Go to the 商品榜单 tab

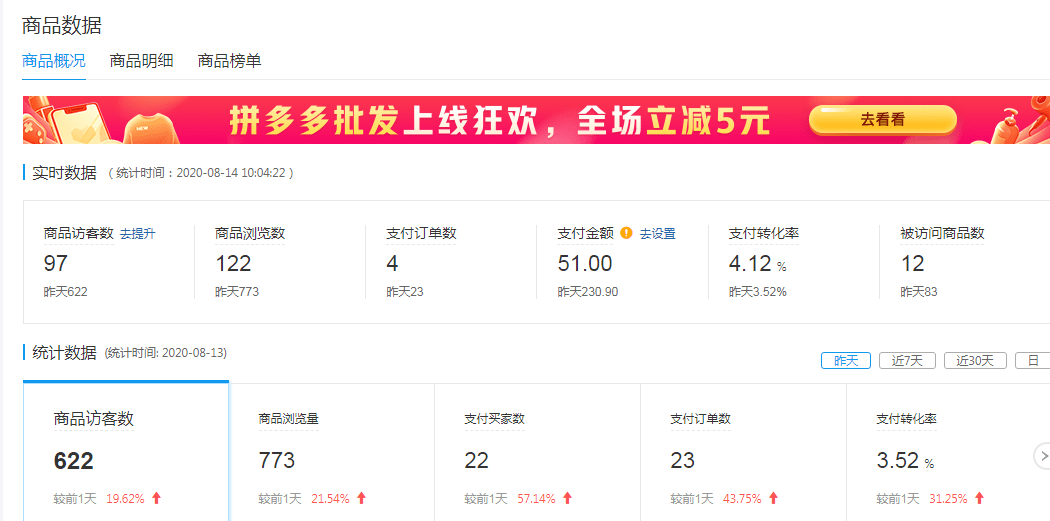point(229,61)
